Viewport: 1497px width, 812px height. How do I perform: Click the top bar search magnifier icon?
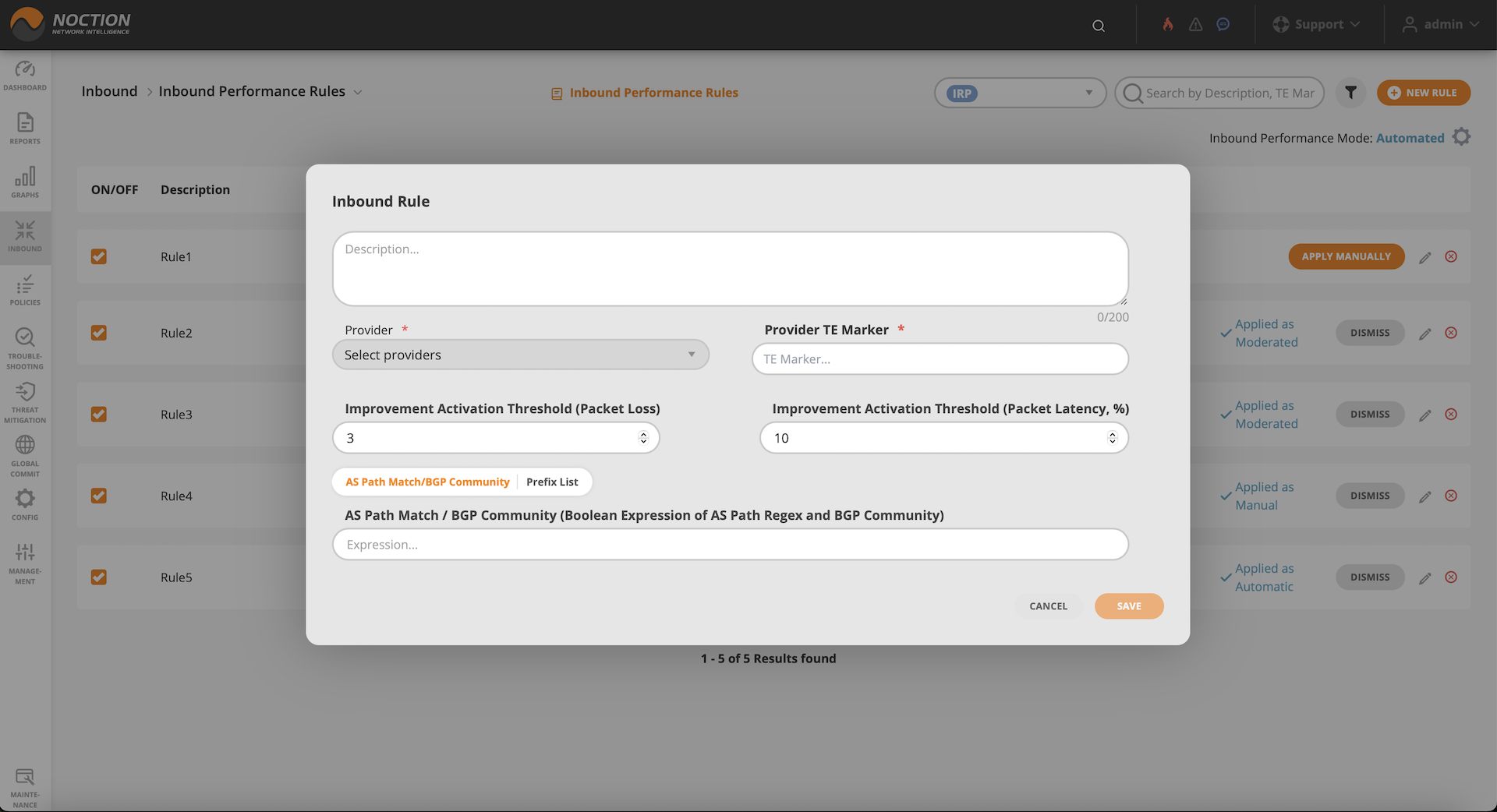pos(1099,26)
